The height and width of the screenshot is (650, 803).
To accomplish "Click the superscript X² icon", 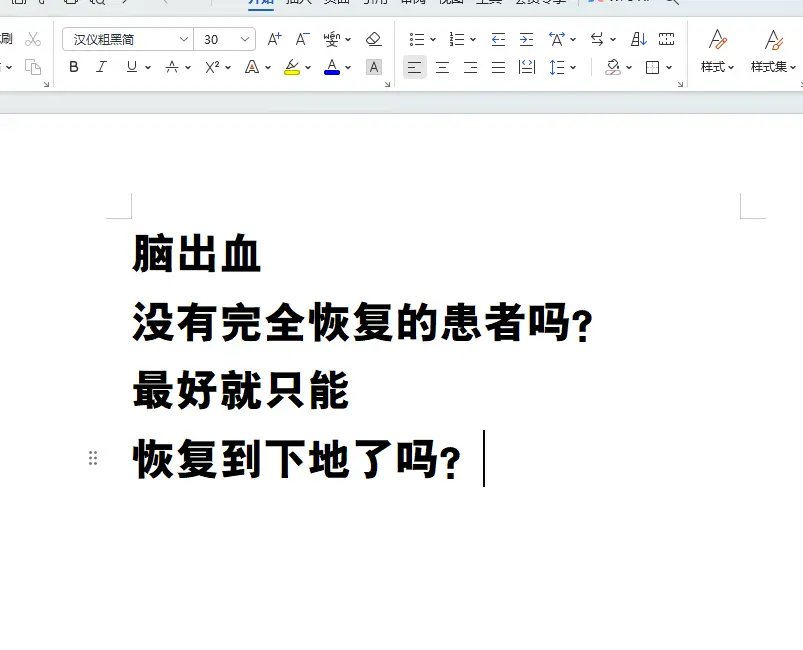I will coord(212,67).
